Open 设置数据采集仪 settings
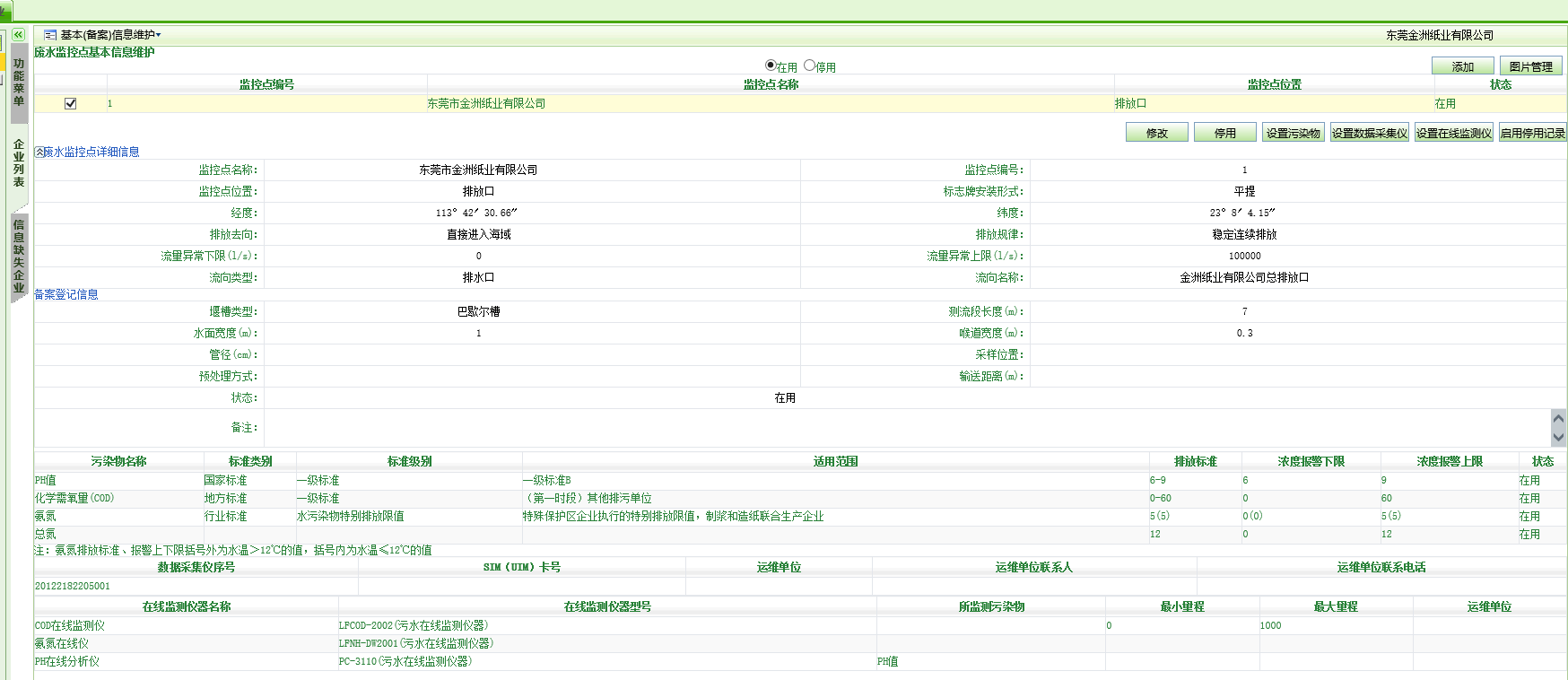 tap(1370, 133)
